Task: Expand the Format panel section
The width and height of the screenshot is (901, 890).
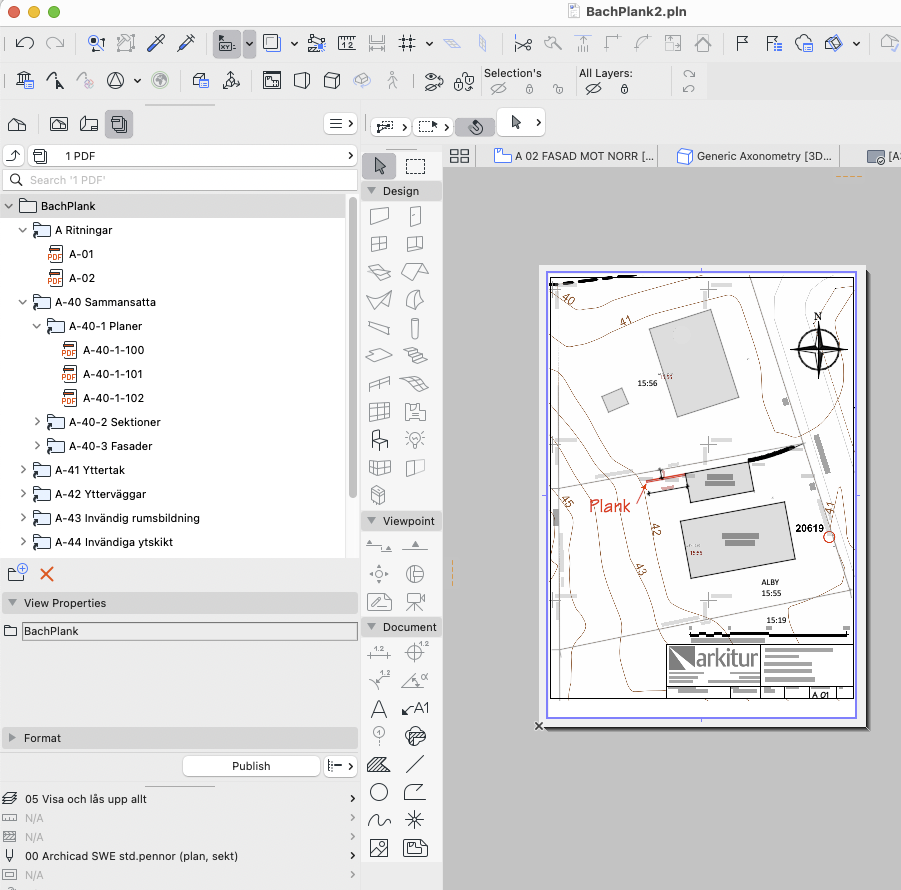Action: [x=12, y=738]
